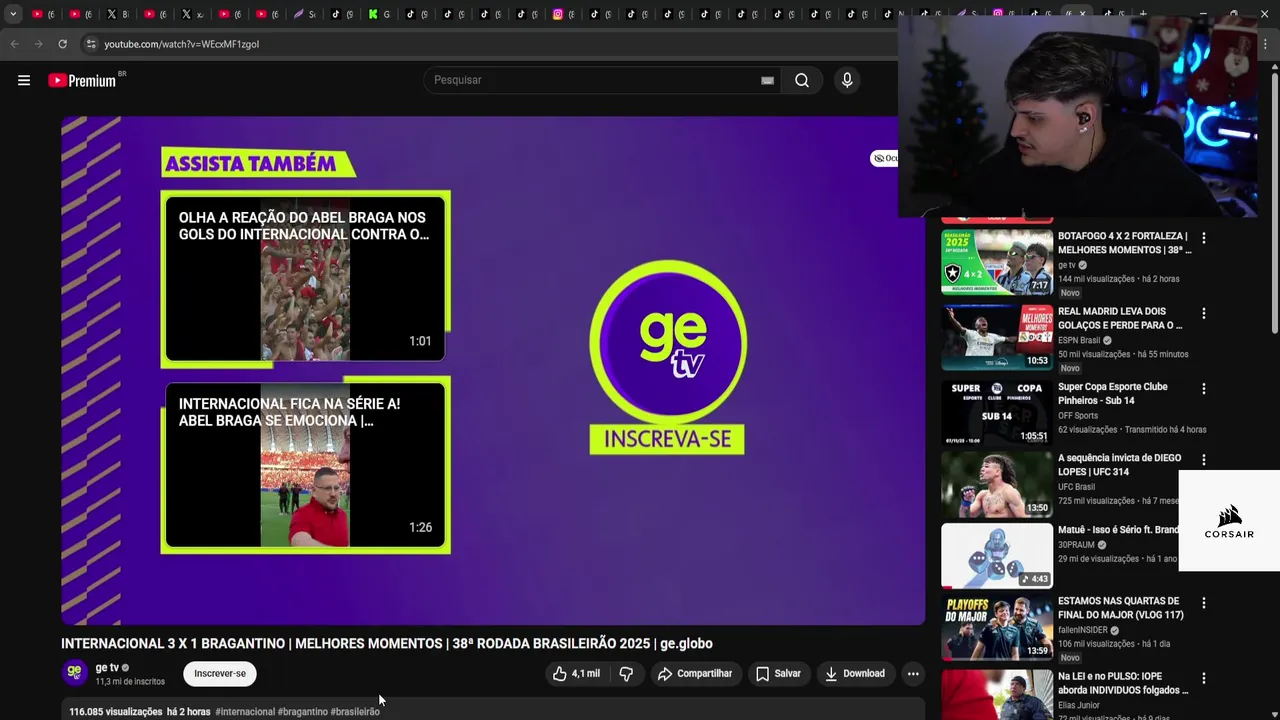Click 'OFF Sports' channel name
Screen dimensions: 1280x720
pyautogui.click(x=1078, y=415)
